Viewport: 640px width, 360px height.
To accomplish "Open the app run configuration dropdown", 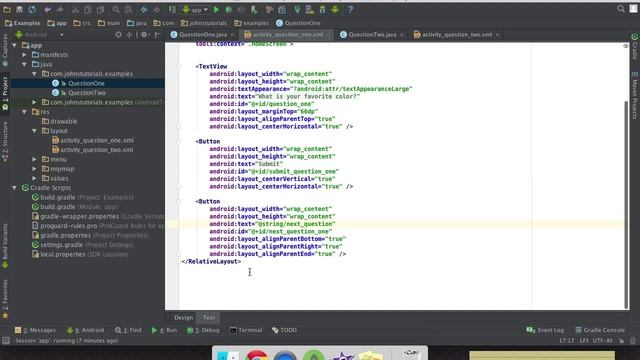I will 195,9.
